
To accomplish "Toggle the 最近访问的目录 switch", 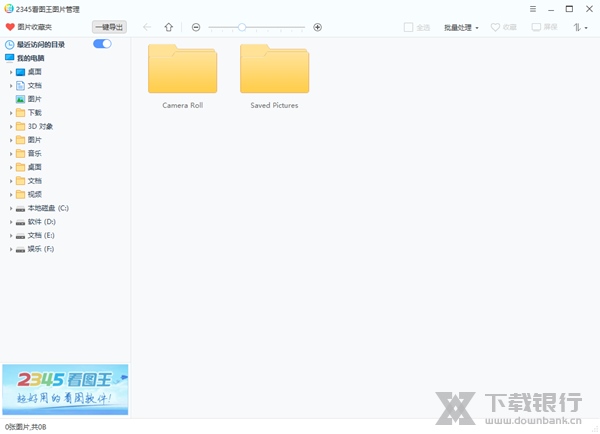I will pos(102,44).
